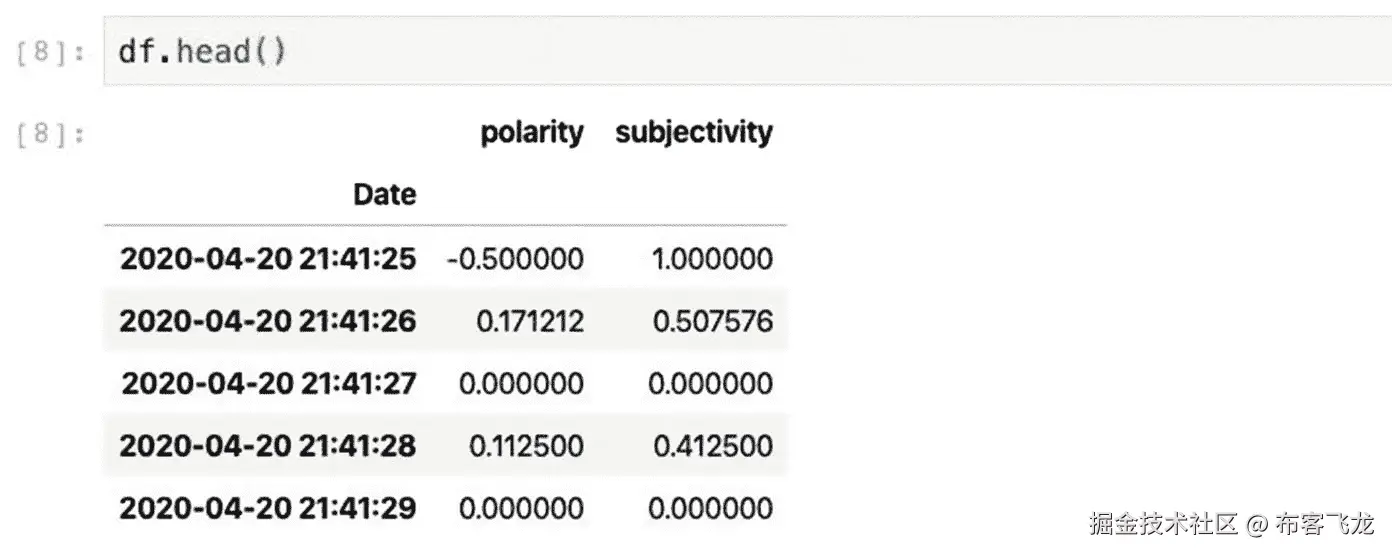Click the polarity column header
1392x555 pixels.
532,133
